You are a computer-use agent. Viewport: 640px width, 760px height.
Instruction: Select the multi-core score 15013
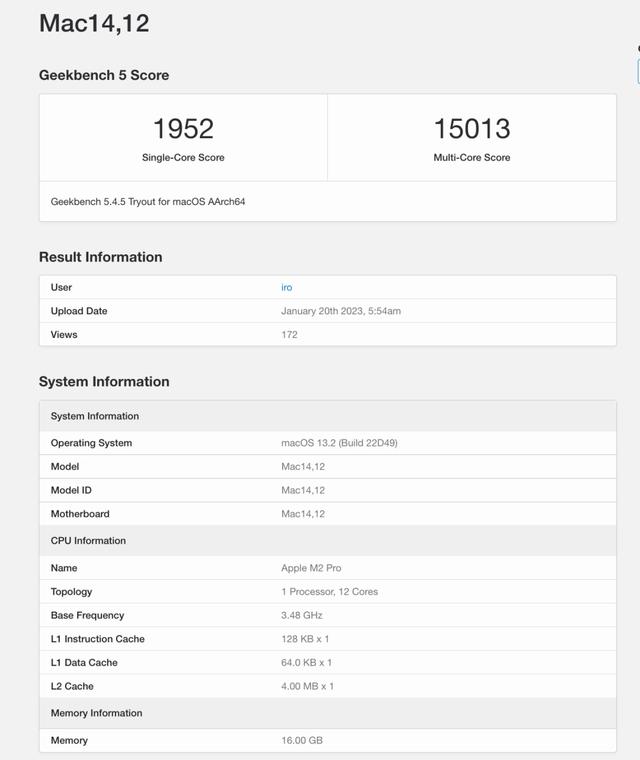(472, 128)
